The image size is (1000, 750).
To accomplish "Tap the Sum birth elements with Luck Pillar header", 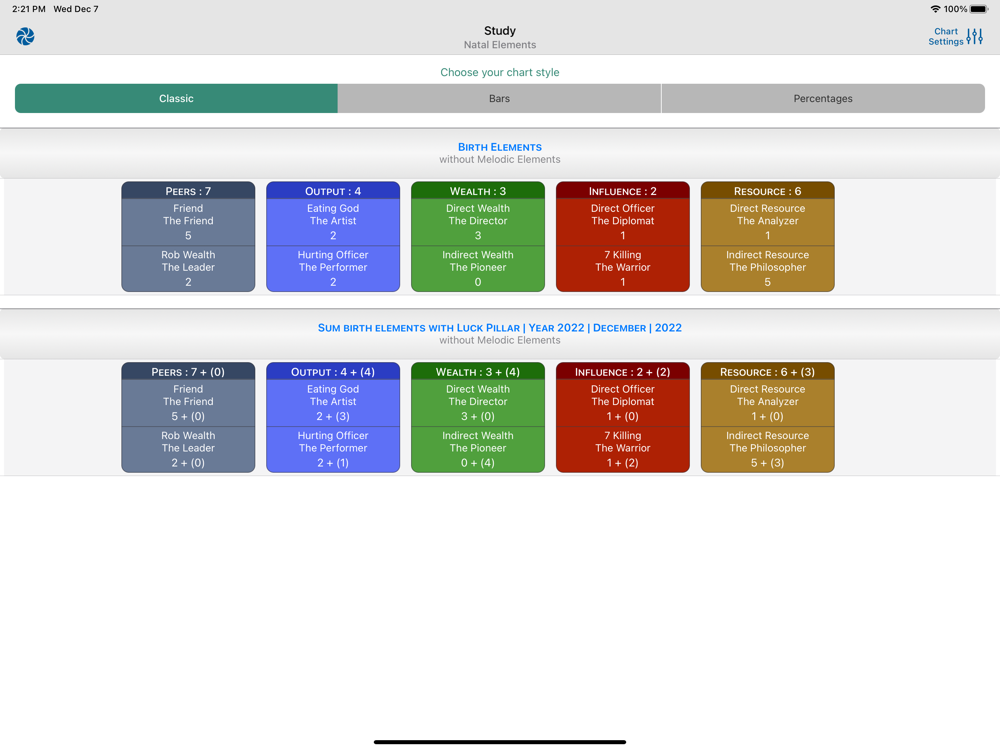I will pyautogui.click(x=500, y=328).
